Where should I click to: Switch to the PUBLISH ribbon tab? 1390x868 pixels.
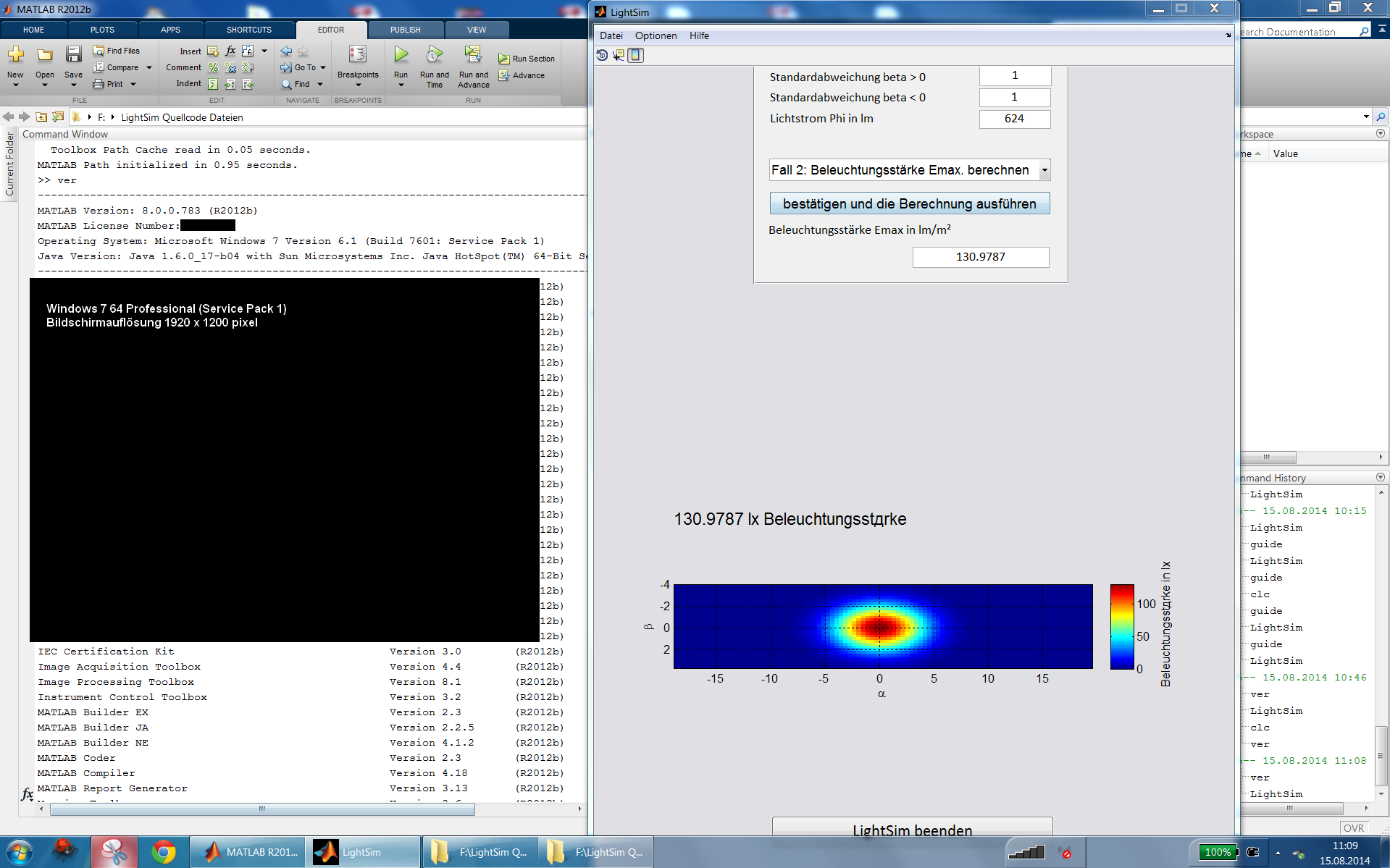(x=405, y=30)
